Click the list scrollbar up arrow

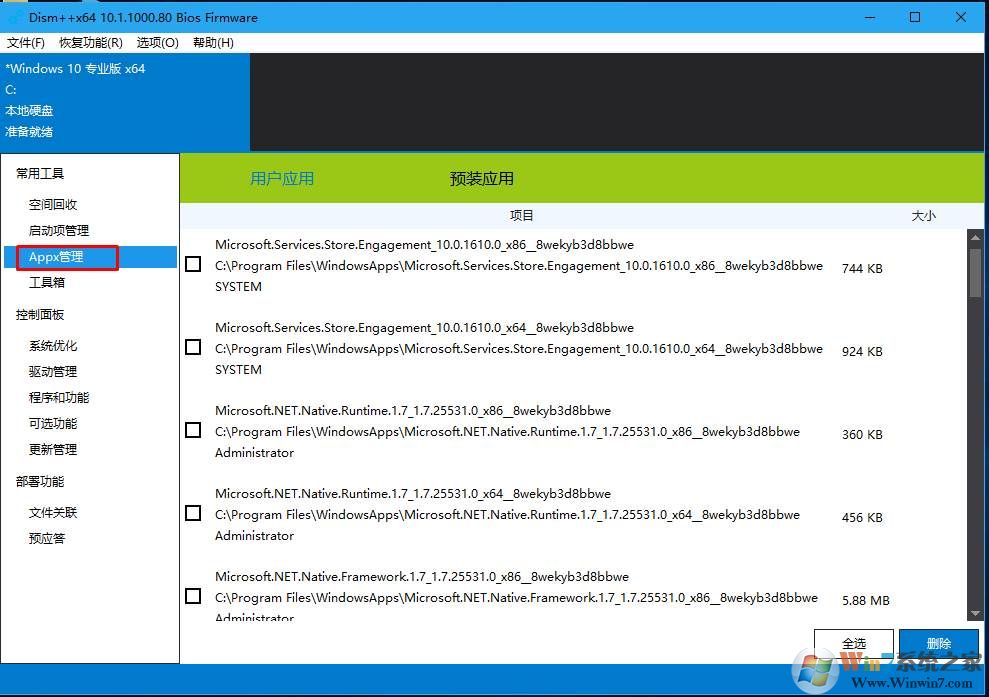pyautogui.click(x=975, y=237)
